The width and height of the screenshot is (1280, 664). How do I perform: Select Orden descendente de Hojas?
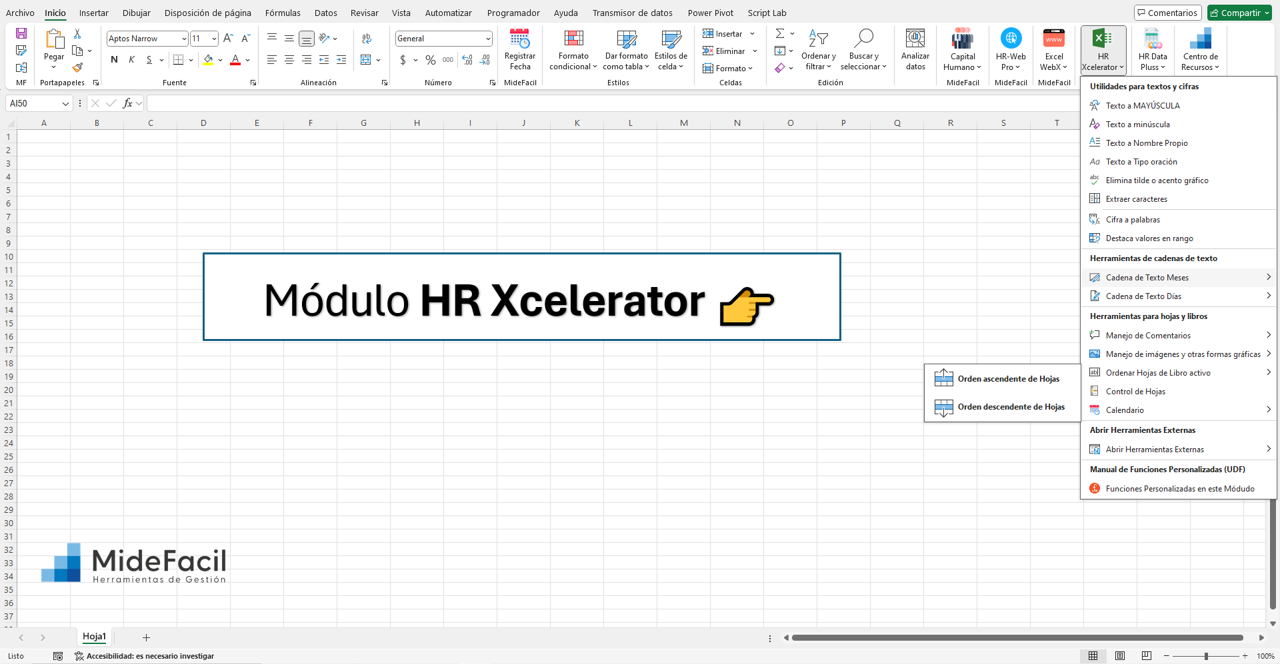[1003, 407]
